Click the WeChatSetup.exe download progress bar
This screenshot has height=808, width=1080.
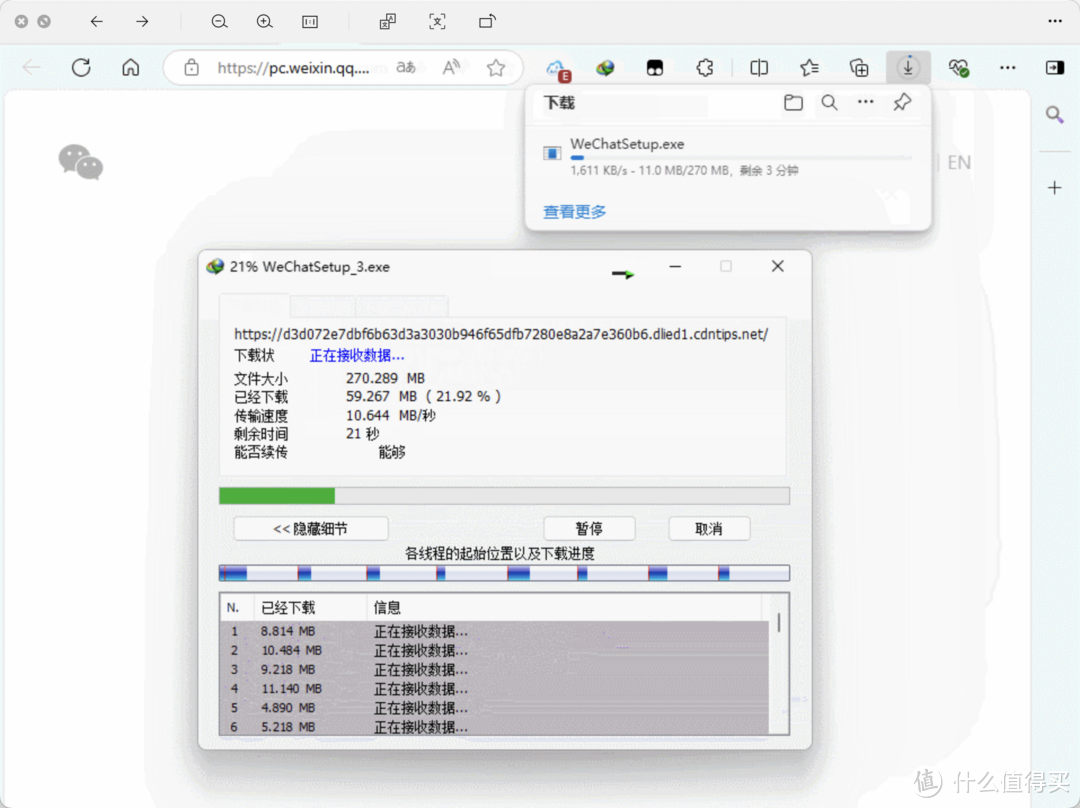click(741, 158)
